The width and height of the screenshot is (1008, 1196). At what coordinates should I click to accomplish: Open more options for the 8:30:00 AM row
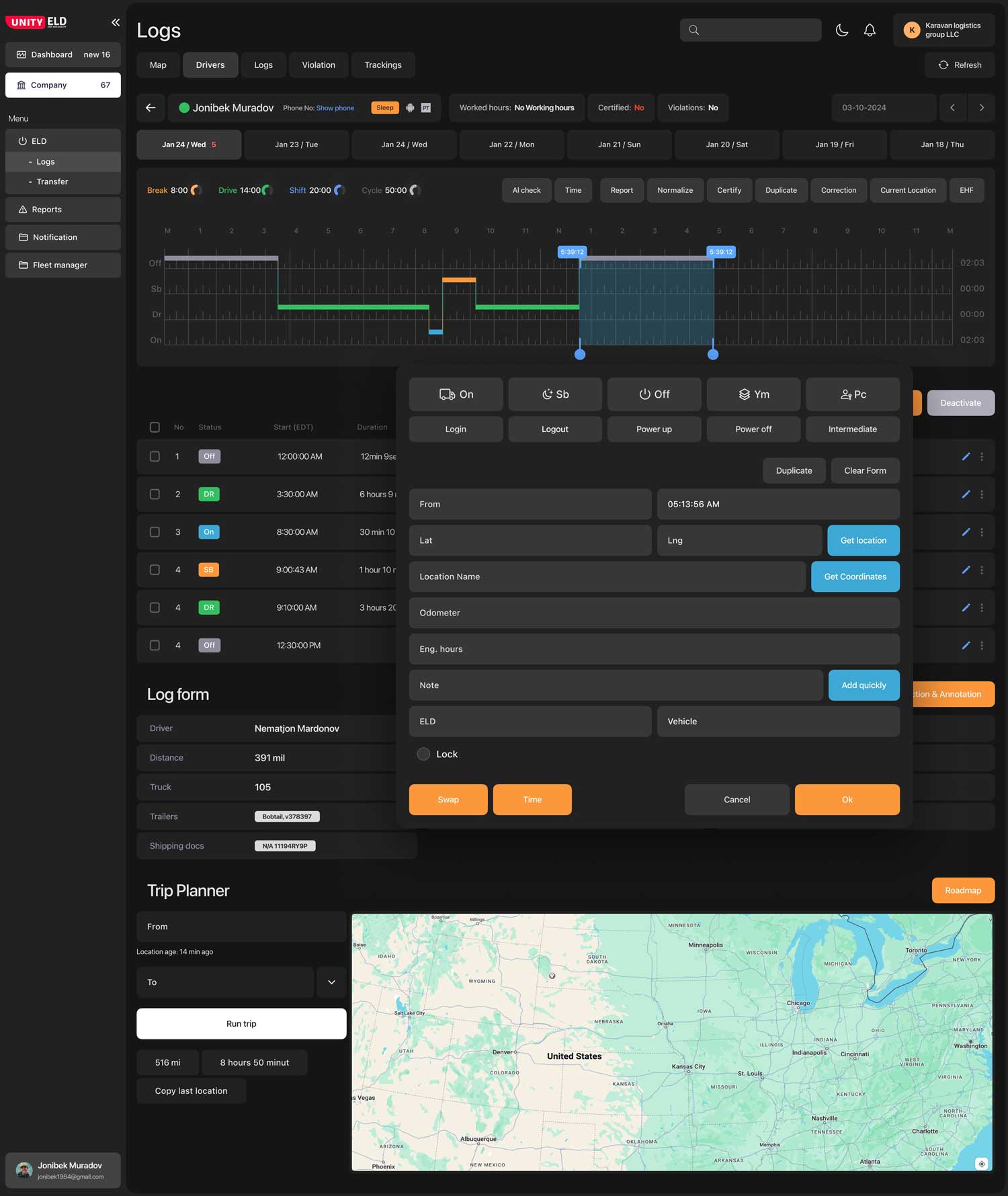pos(982,531)
